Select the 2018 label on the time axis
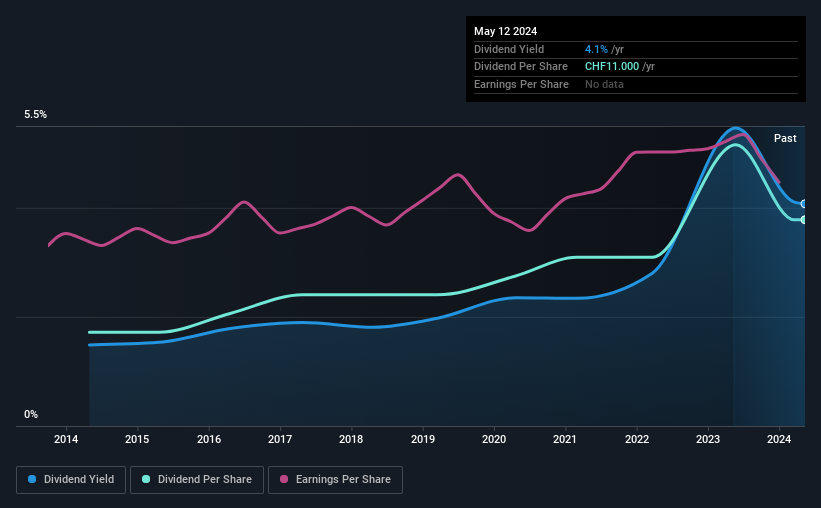Viewport: 821px width, 508px height. (351, 439)
